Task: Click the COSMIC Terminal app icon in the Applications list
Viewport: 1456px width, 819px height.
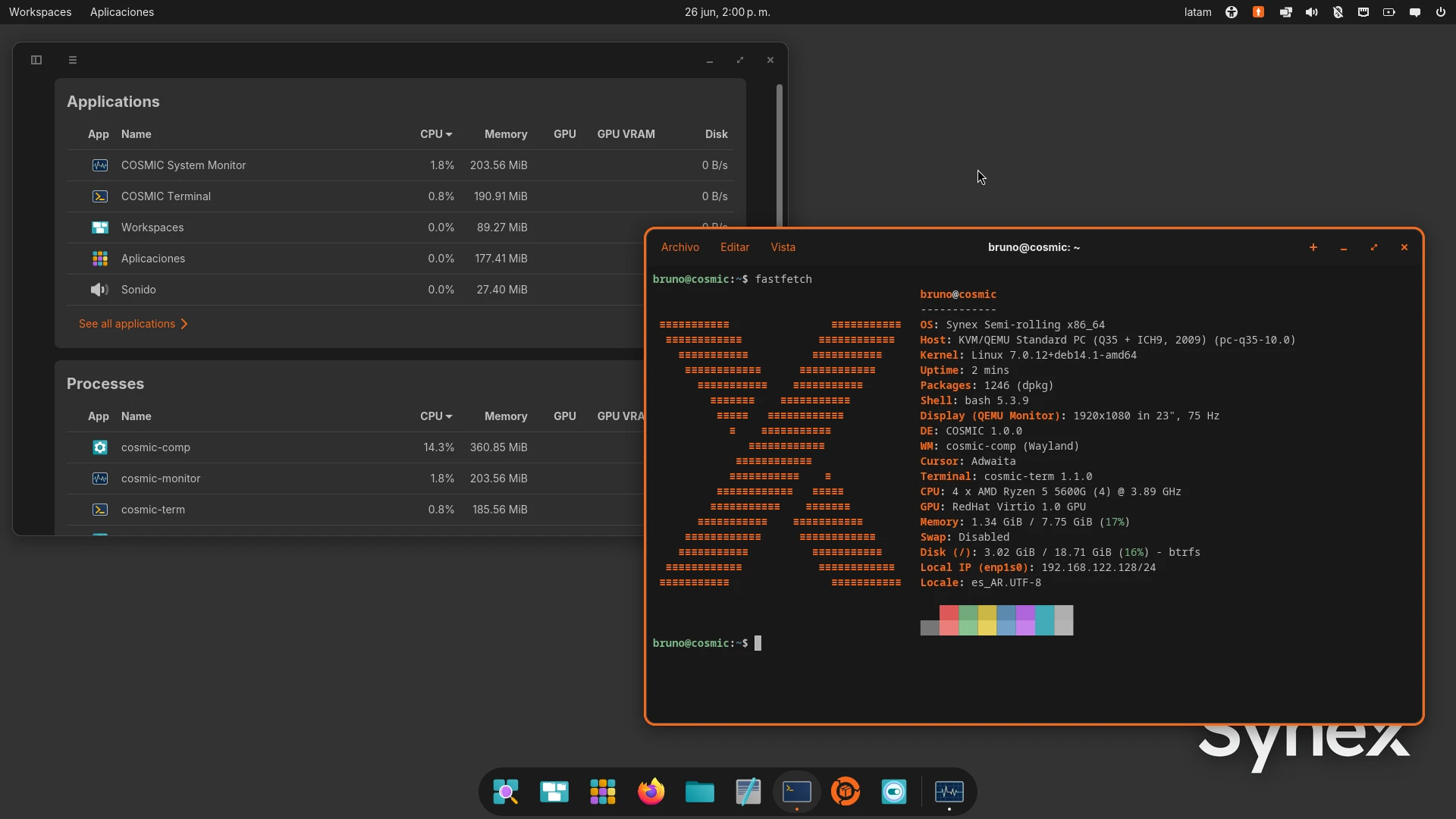Action: point(99,196)
